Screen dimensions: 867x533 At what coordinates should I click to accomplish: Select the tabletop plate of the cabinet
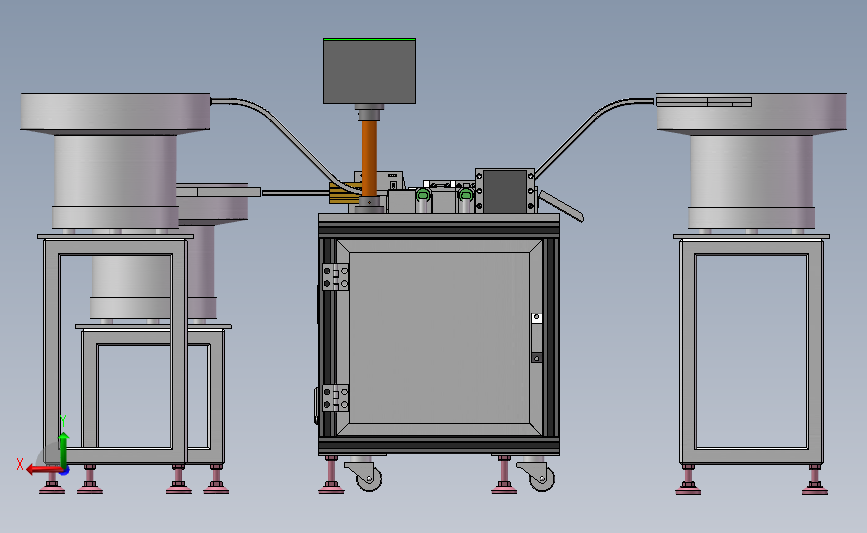[x=439, y=218]
